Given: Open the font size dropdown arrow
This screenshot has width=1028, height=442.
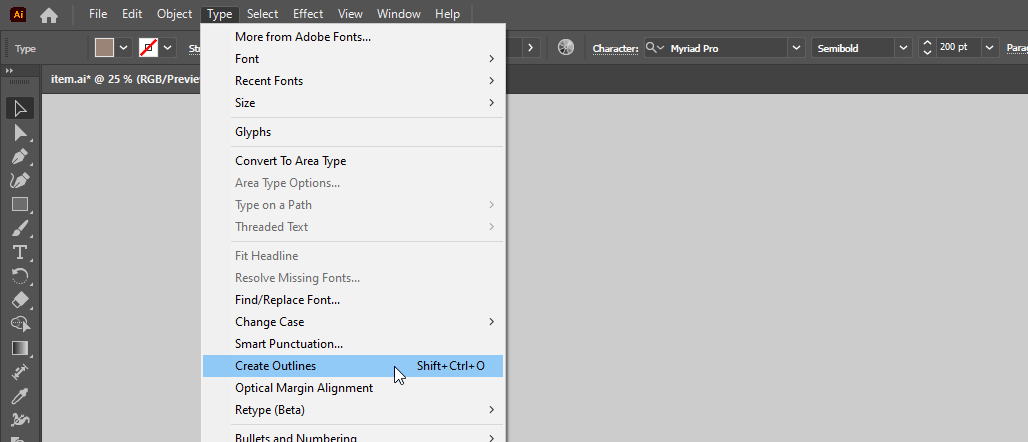Looking at the screenshot, I should pyautogui.click(x=991, y=48).
